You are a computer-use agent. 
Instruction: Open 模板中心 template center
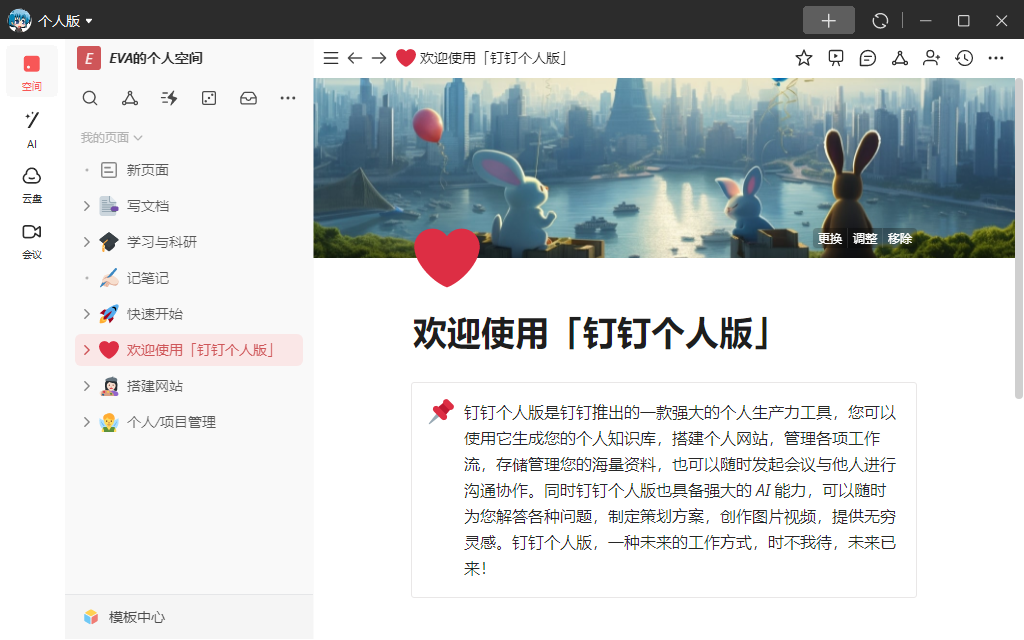tap(136, 617)
